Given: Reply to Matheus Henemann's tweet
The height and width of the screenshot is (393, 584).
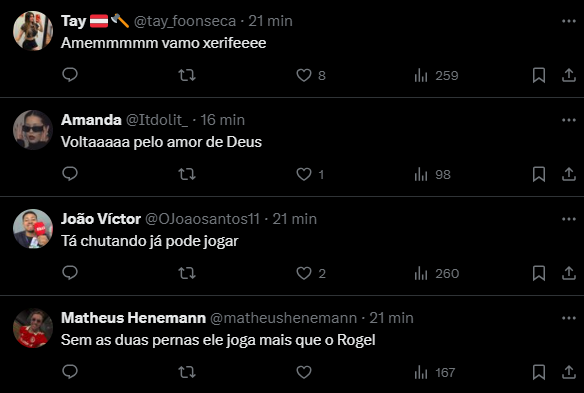Looking at the screenshot, I should click(70, 371).
